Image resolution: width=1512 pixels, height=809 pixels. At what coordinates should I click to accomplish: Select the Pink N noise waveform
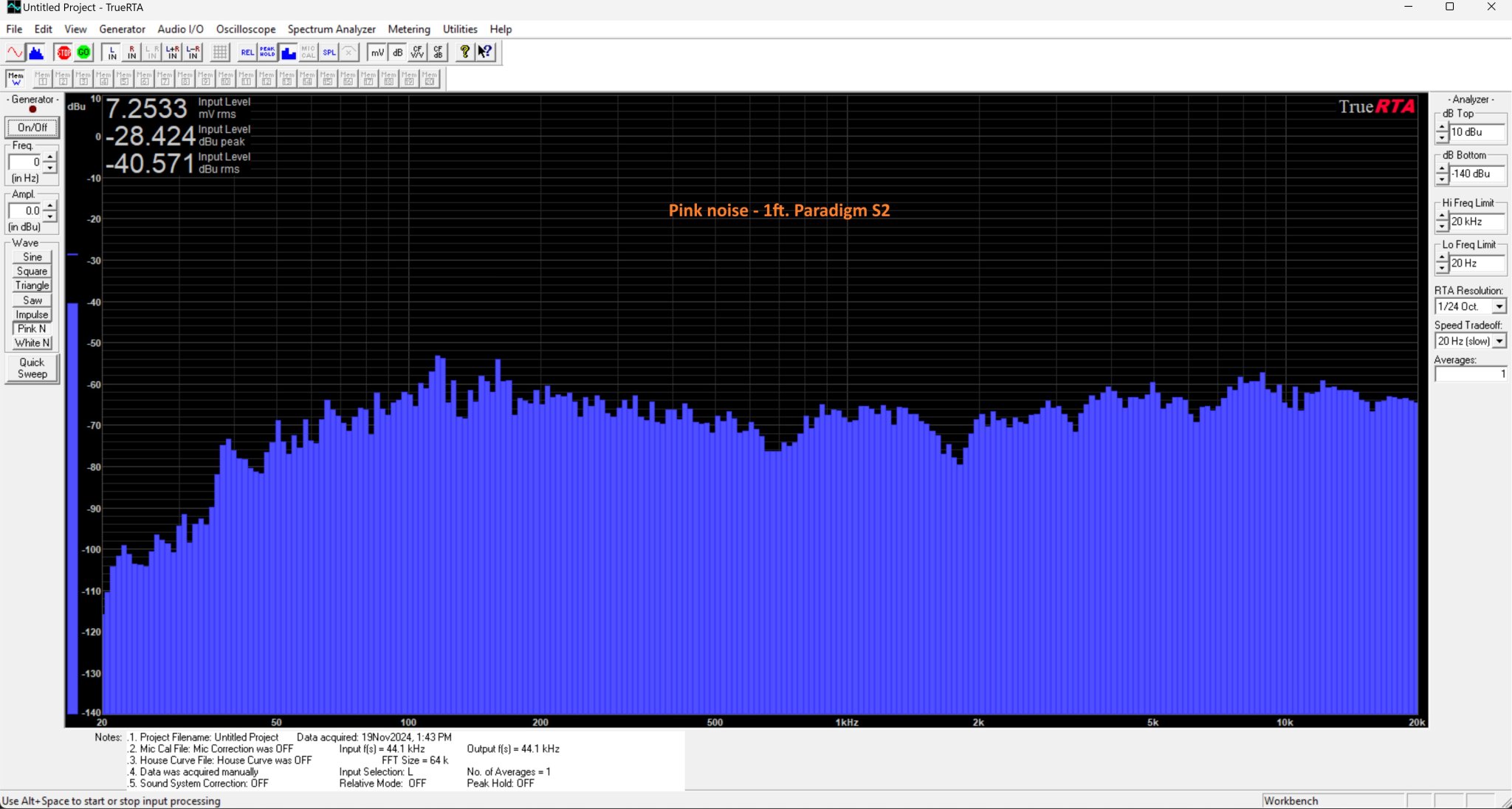32,328
